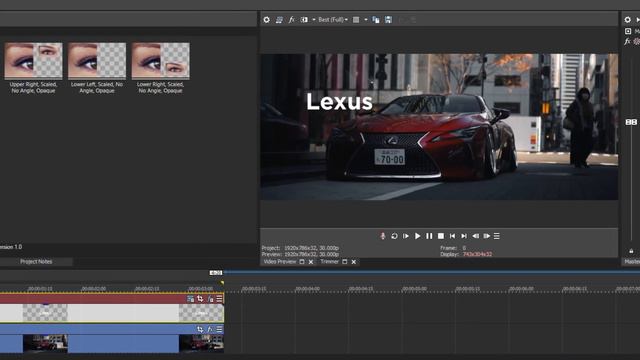
Task: Click lock fader channels icon on Master
Action: (631, 251)
